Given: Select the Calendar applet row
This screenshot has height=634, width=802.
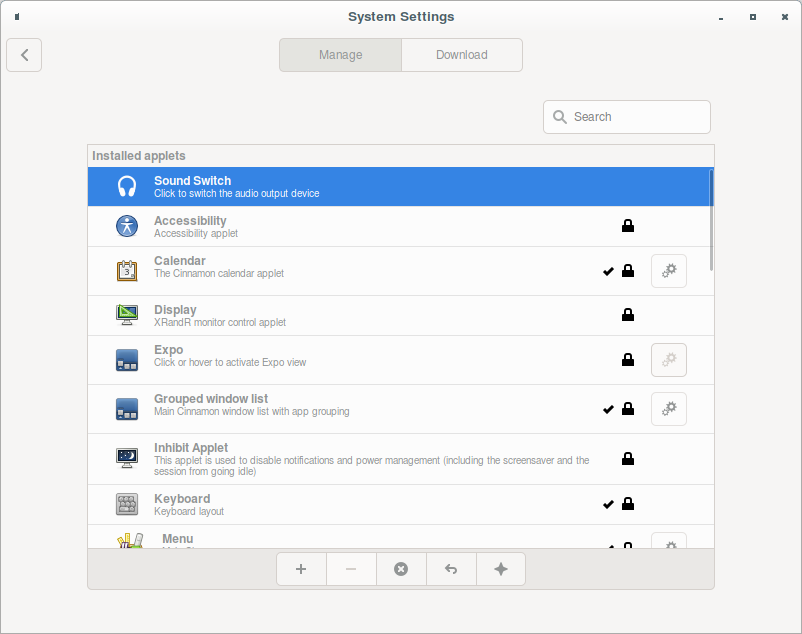Looking at the screenshot, I should click(400, 271).
